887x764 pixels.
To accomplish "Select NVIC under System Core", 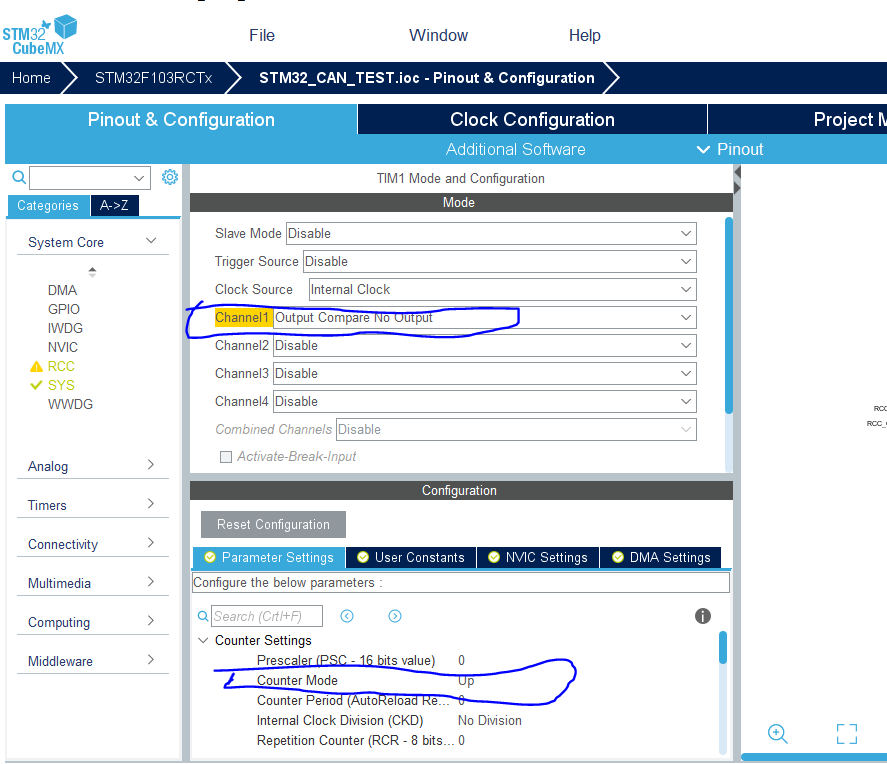I will [63, 347].
